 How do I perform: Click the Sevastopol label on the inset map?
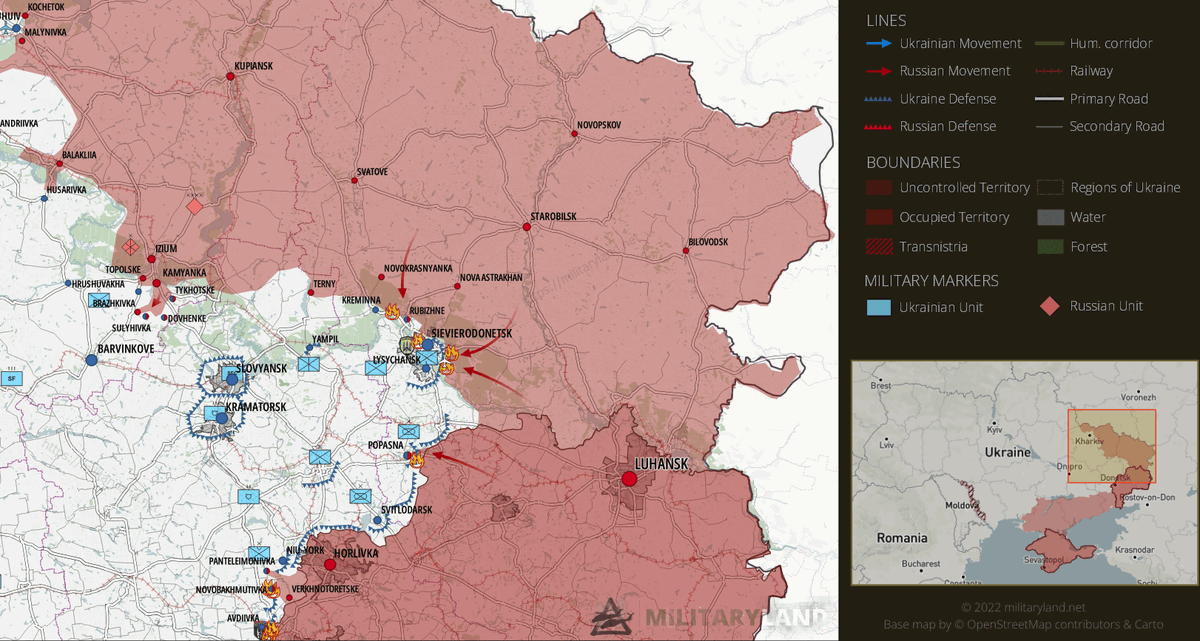coord(1042,560)
